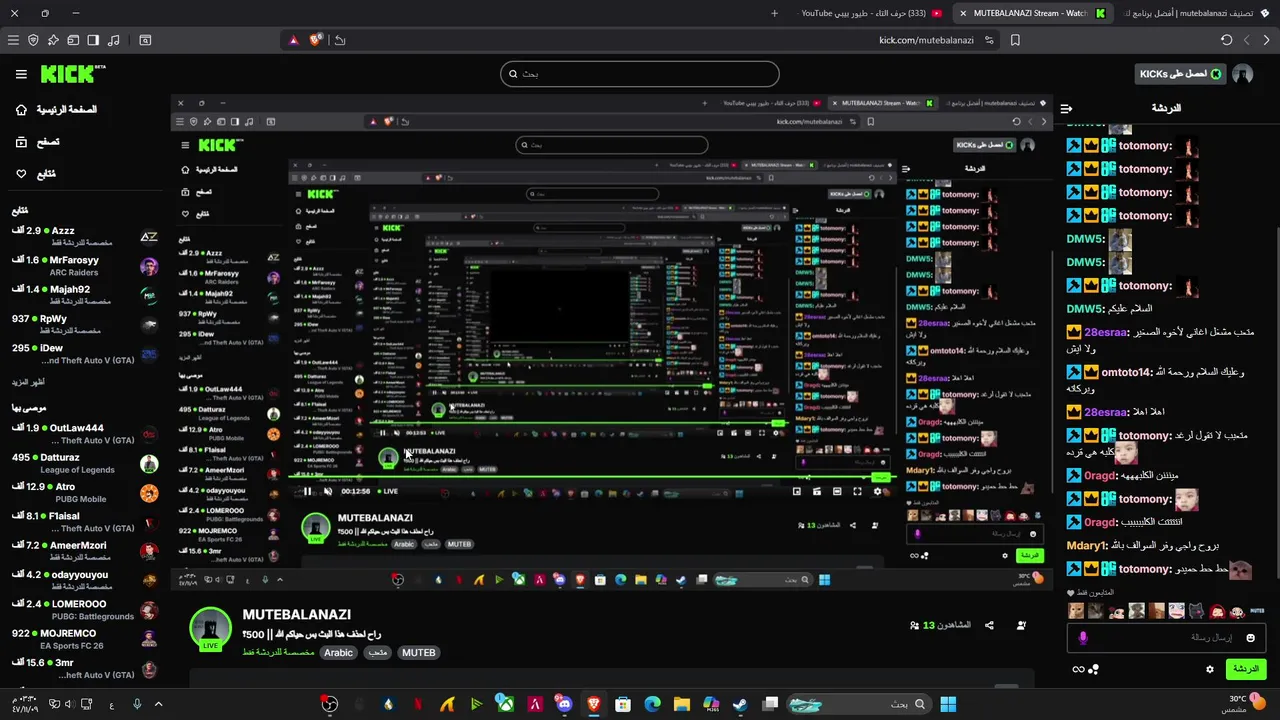Open Majah92 channel in sidebar
Screen dimensions: 1280x720
pyautogui.click(x=85, y=295)
